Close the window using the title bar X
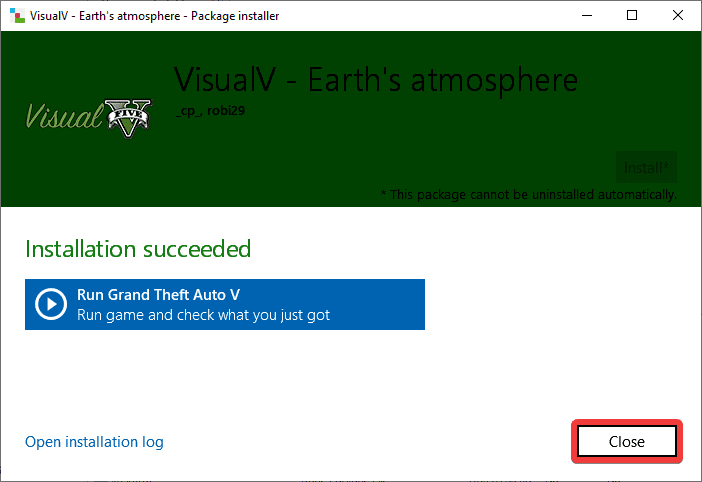This screenshot has width=702, height=482. coord(678,16)
